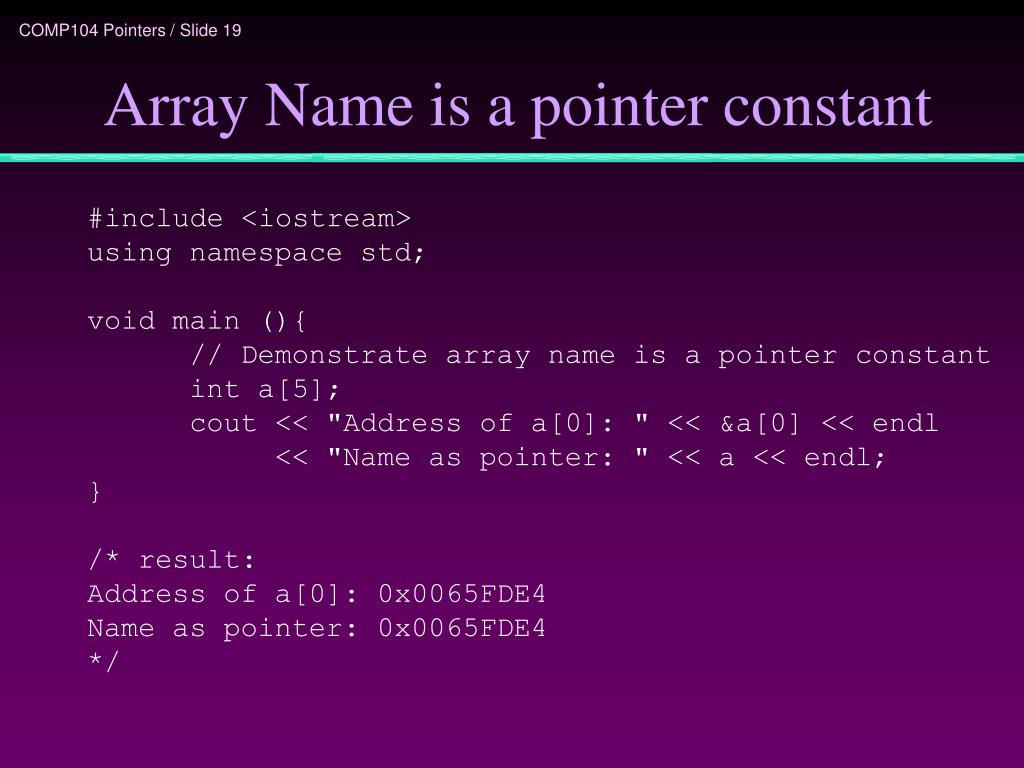Click the '/* result:' comment opener
1024x768 pixels.
coord(171,560)
